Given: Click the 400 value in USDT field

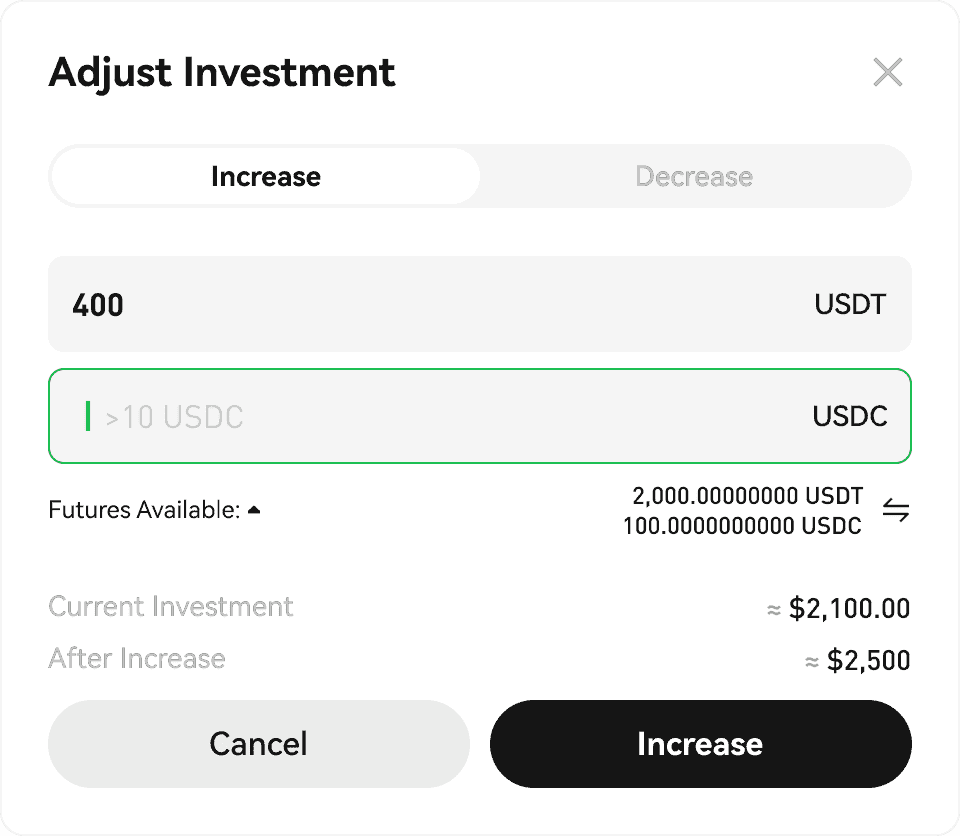Looking at the screenshot, I should [x=98, y=305].
